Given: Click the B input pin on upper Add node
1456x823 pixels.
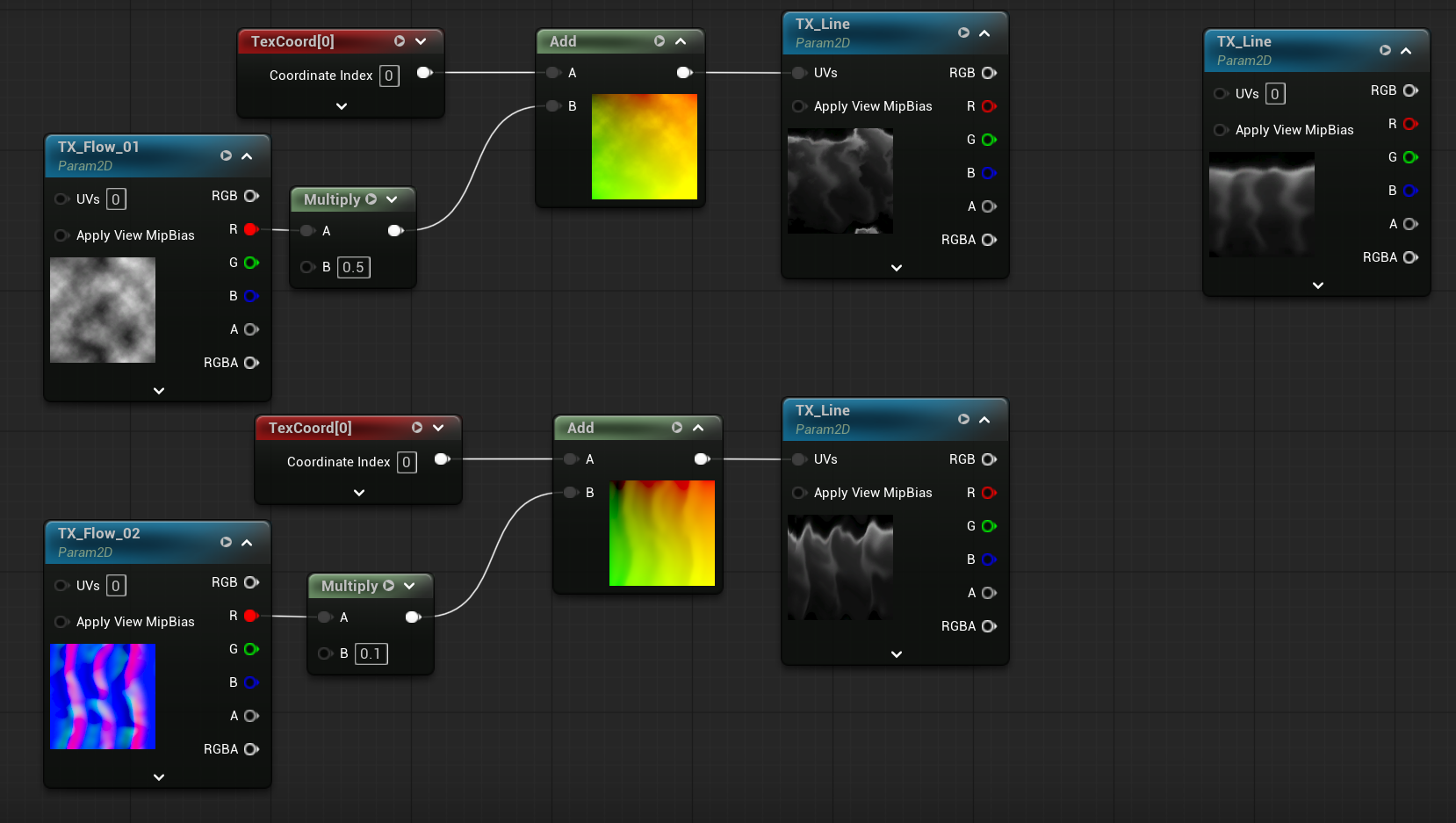Looking at the screenshot, I should coord(553,106).
